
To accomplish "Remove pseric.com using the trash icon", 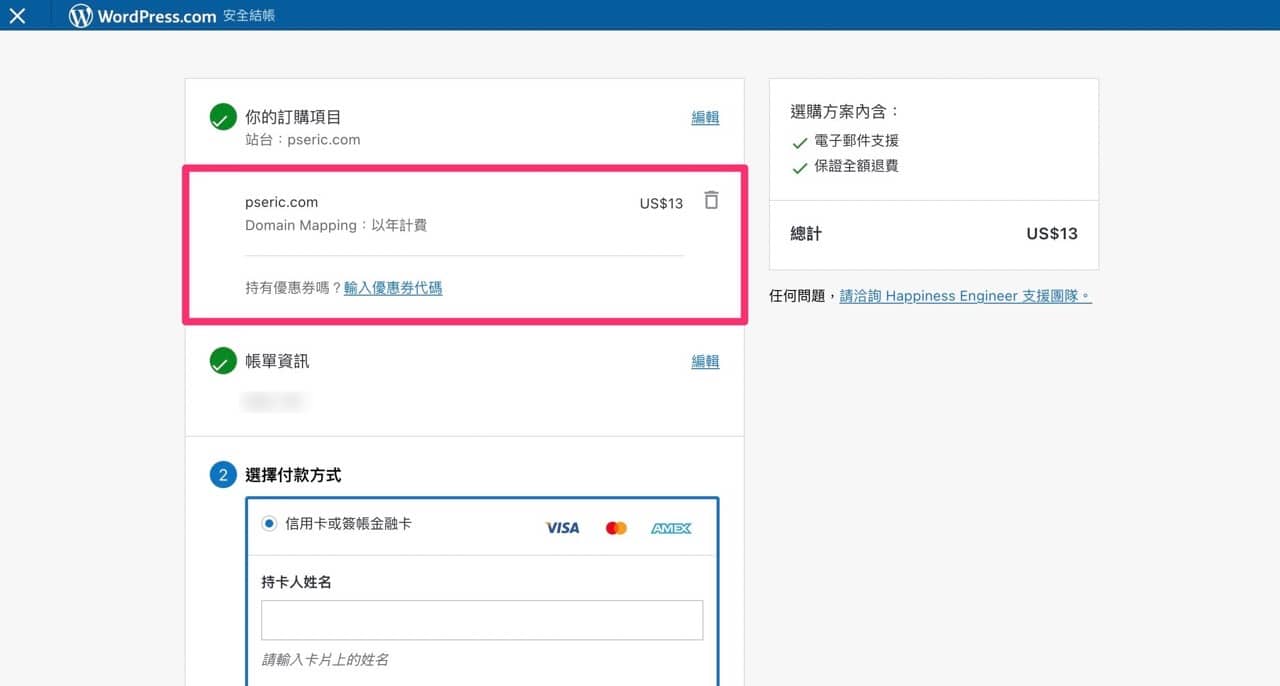I will click(x=711, y=200).
